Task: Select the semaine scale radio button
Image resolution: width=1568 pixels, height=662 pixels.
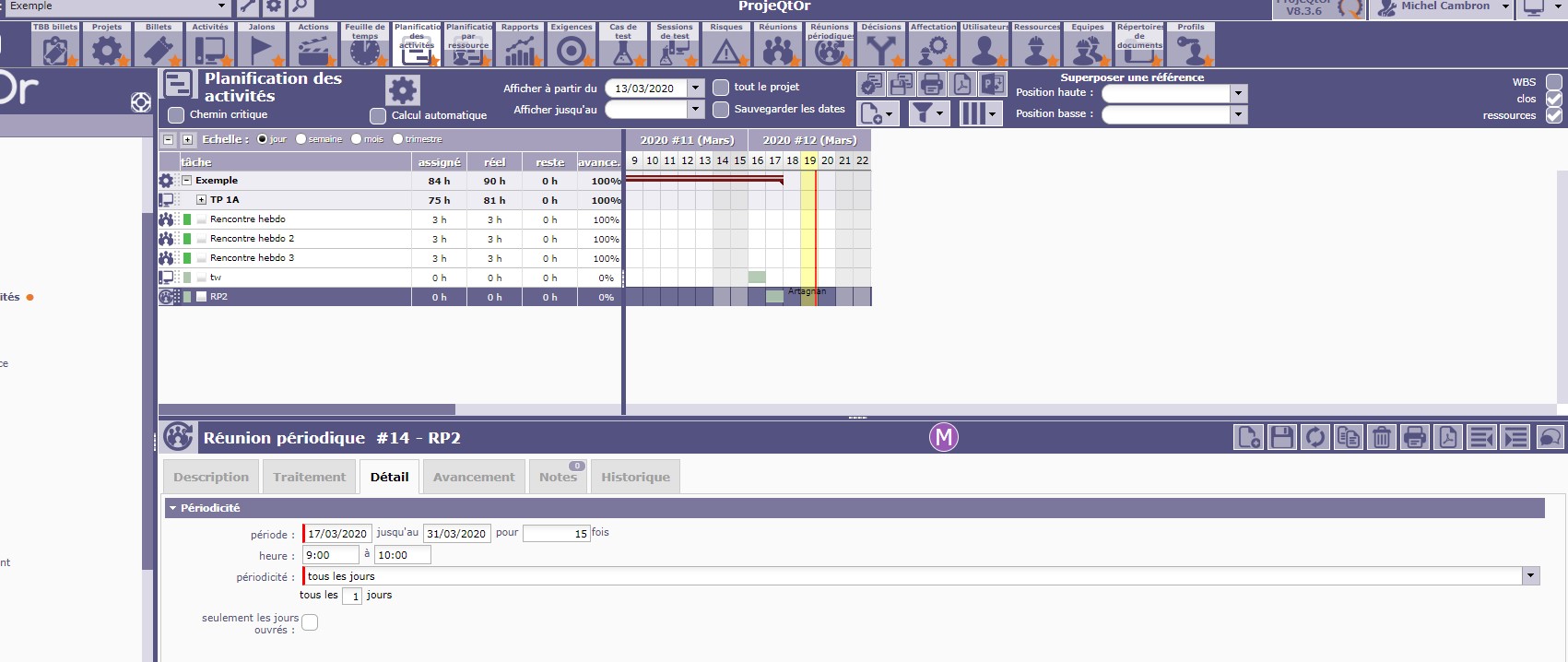Action: 301,139
